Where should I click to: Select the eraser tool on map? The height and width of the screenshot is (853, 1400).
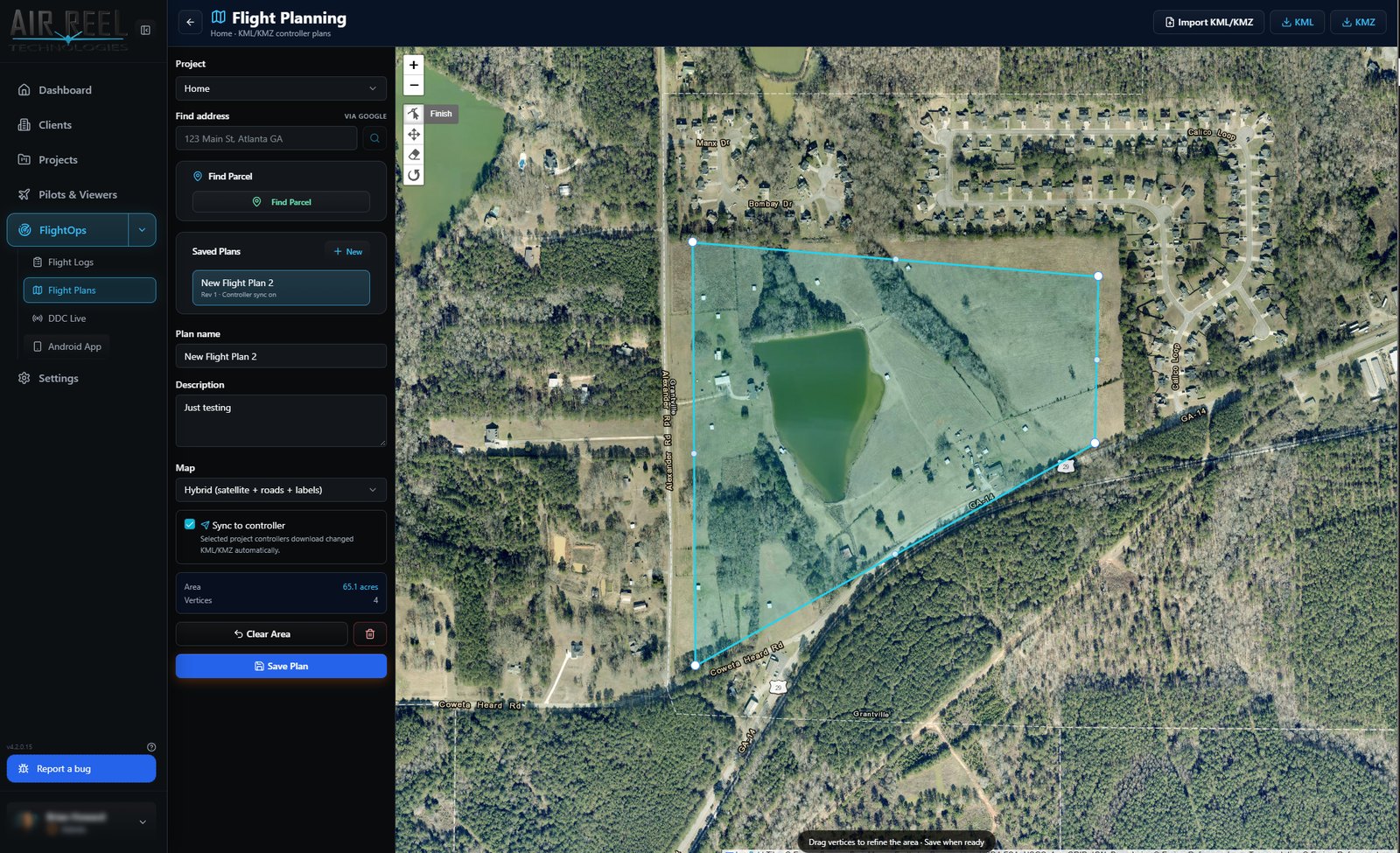[414, 154]
